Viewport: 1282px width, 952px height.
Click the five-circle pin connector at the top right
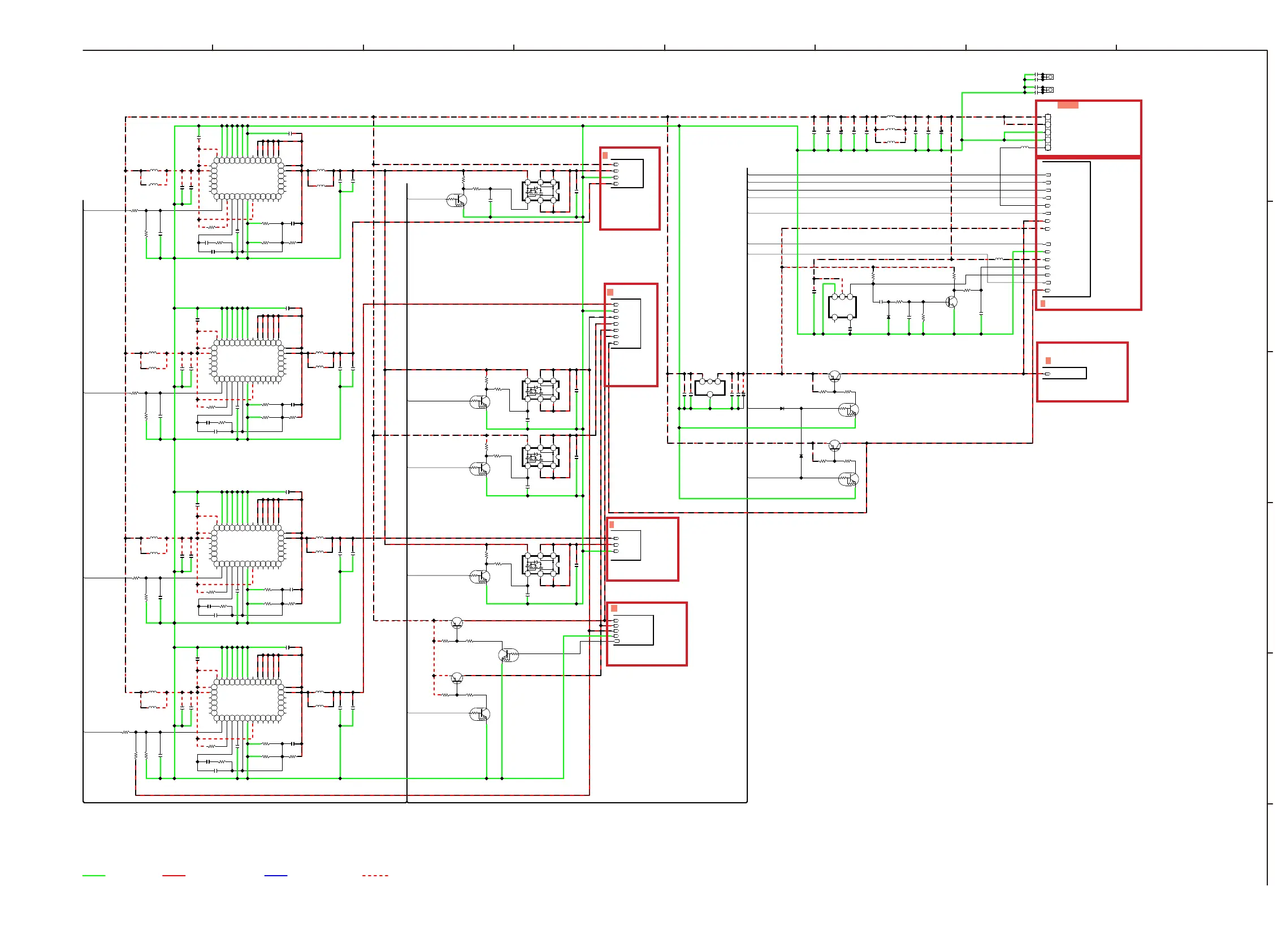[1048, 132]
